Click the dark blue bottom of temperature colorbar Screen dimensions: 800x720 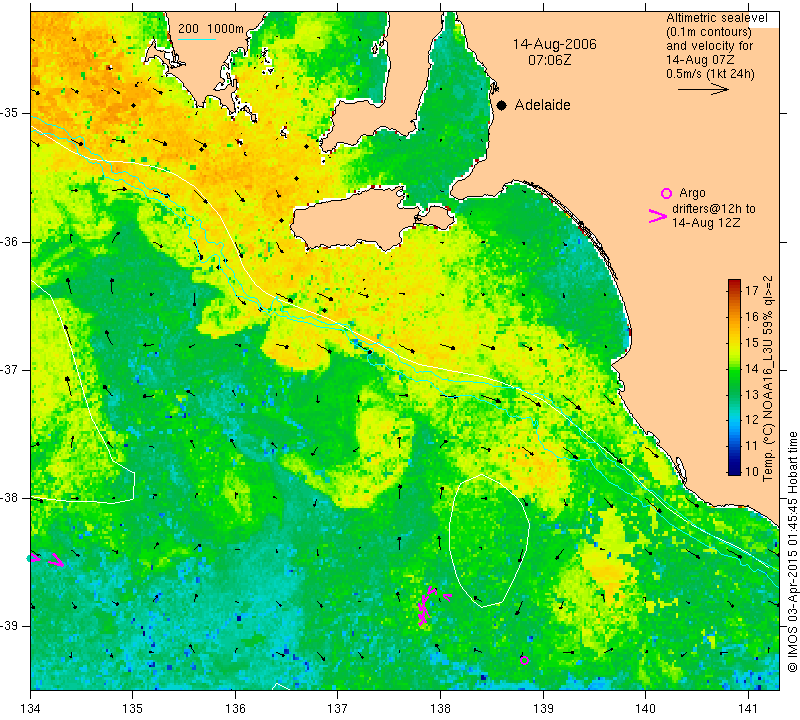click(734, 470)
